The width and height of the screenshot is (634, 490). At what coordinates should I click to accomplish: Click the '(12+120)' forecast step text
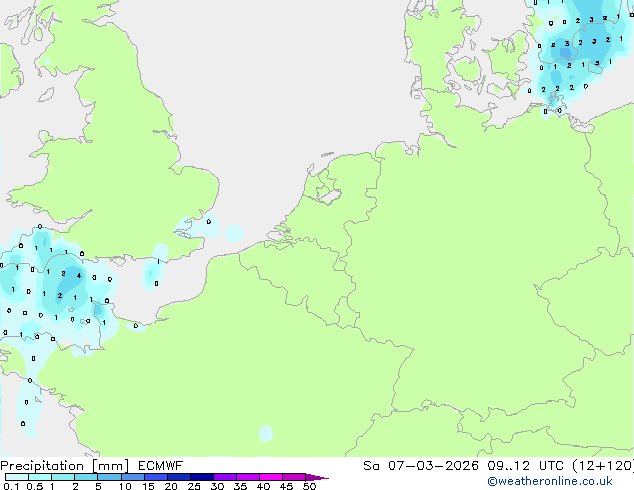click(603, 466)
